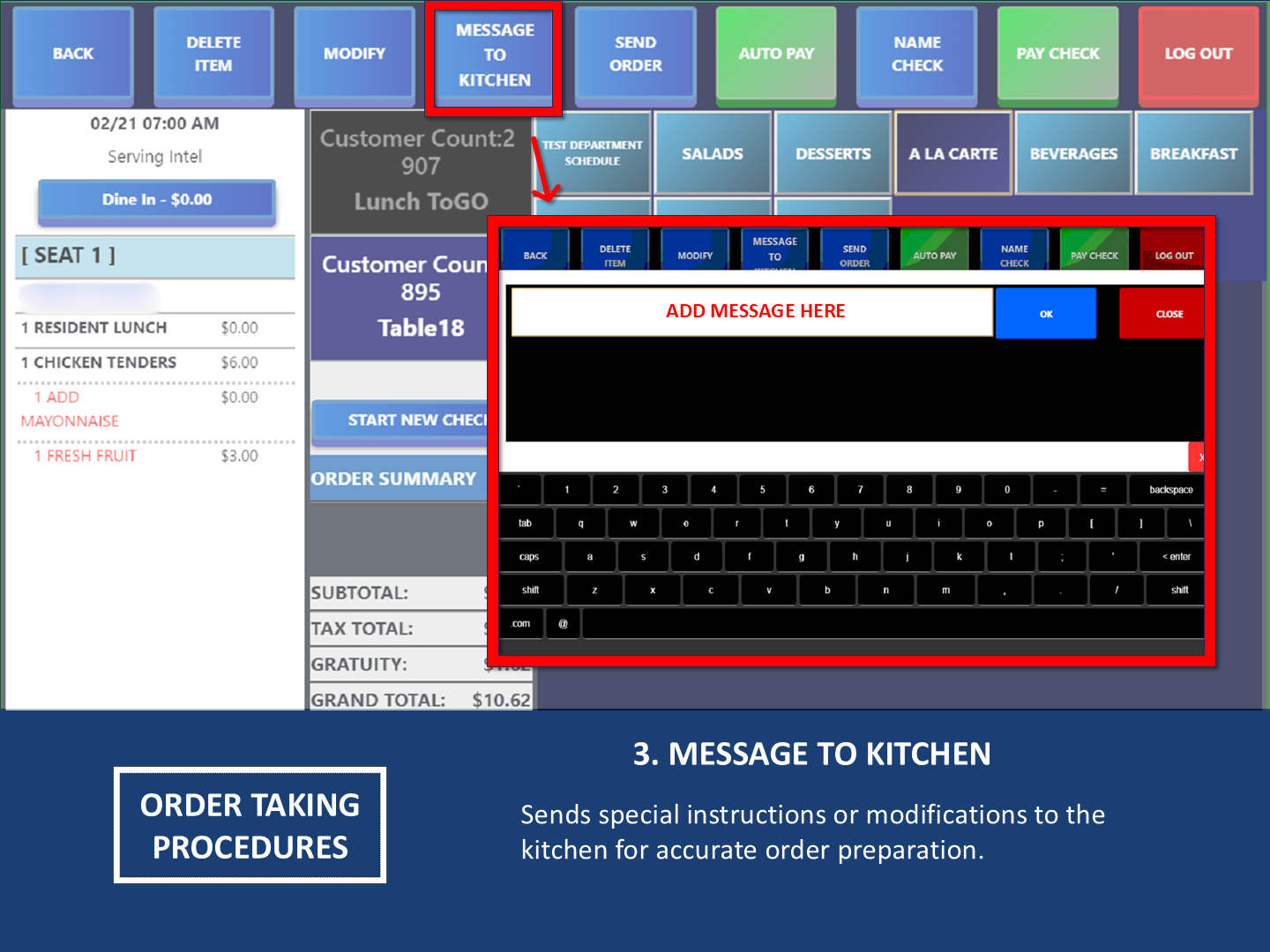This screenshot has width=1270, height=952.
Task: Switch to the Beverages category
Action: 1073,153
